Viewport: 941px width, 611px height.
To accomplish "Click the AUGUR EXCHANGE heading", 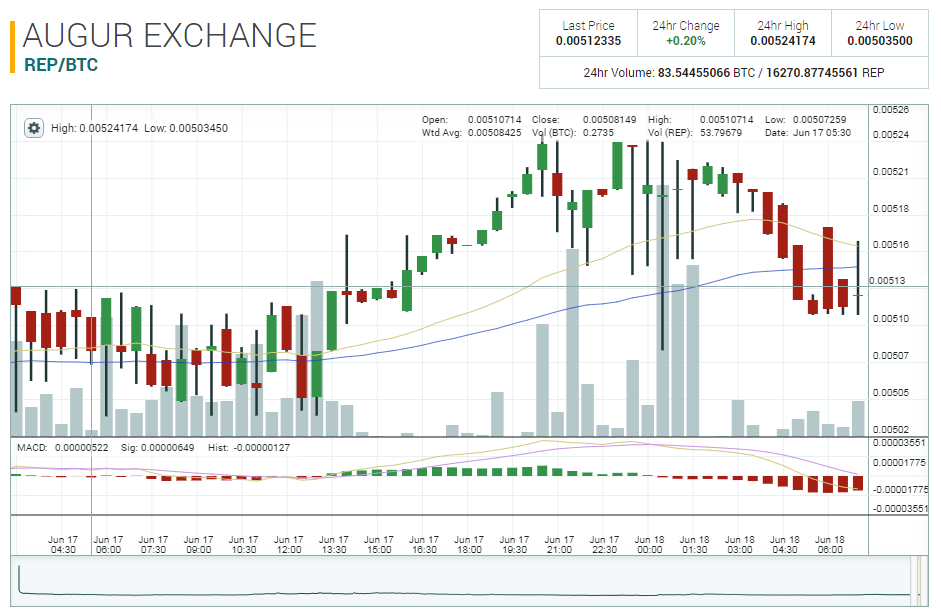I will 169,35.
